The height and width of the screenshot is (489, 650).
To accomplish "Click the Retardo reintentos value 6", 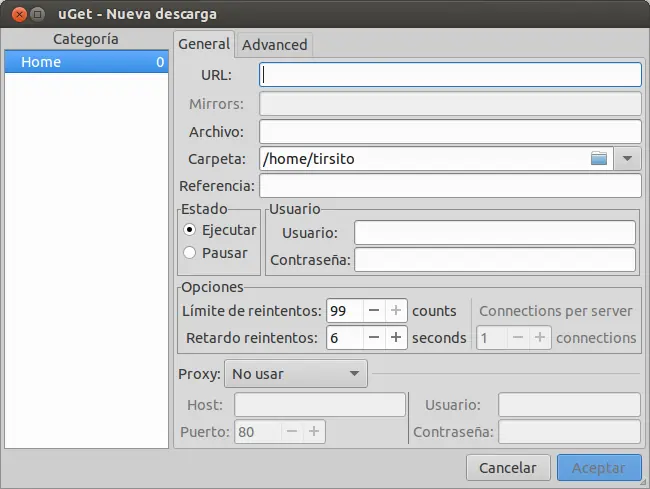I will click(345, 338).
